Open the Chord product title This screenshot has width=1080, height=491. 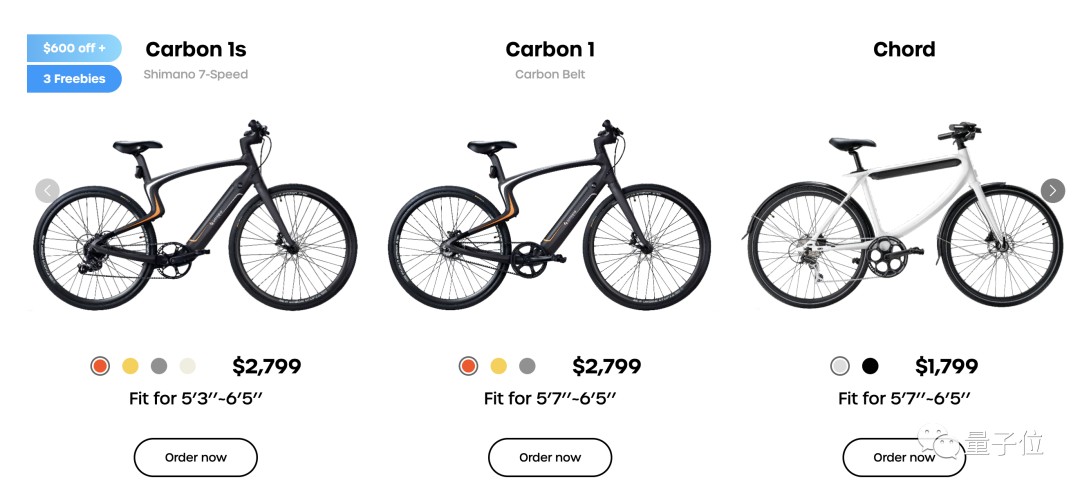(904, 50)
